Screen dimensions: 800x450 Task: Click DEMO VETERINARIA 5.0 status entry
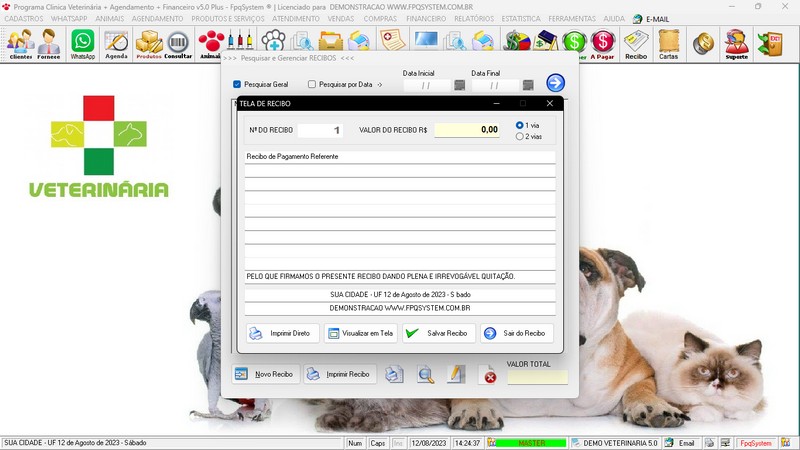click(x=615, y=443)
